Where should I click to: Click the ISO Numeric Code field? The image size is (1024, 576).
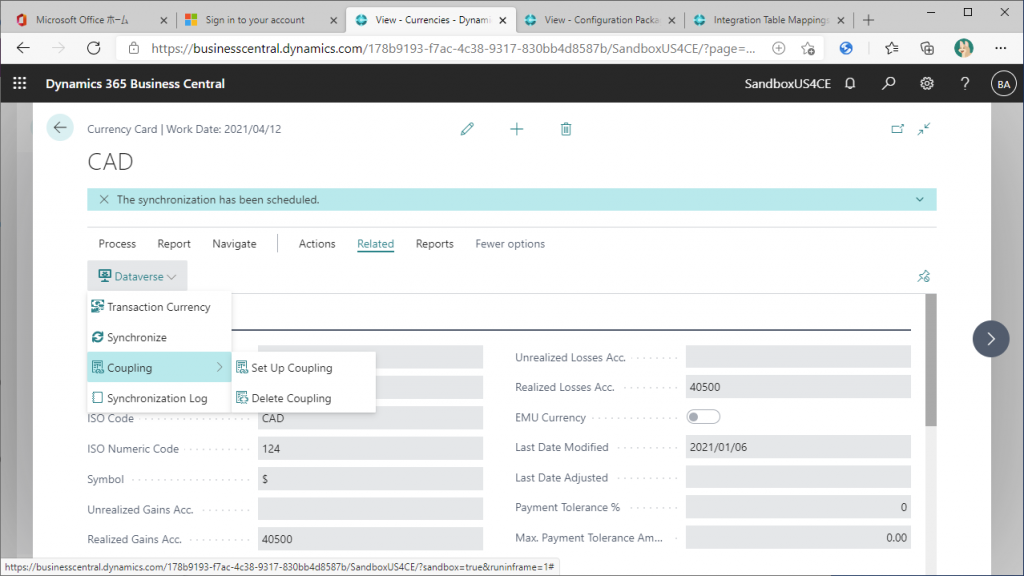pyautogui.click(x=370, y=449)
